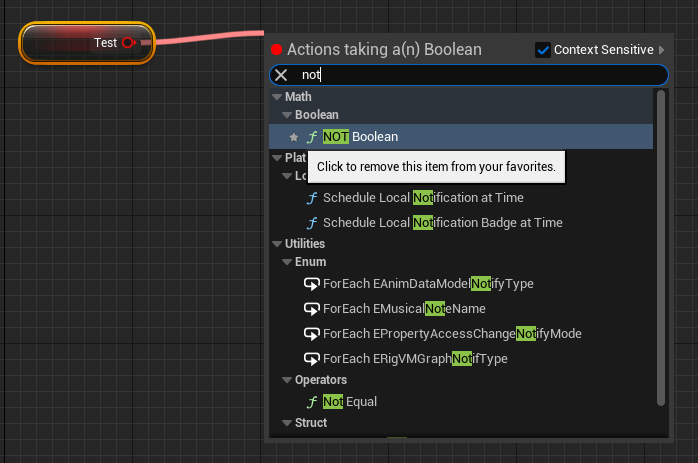Collapse the Utilities category
Screen dimensions: 698x463
277,244
